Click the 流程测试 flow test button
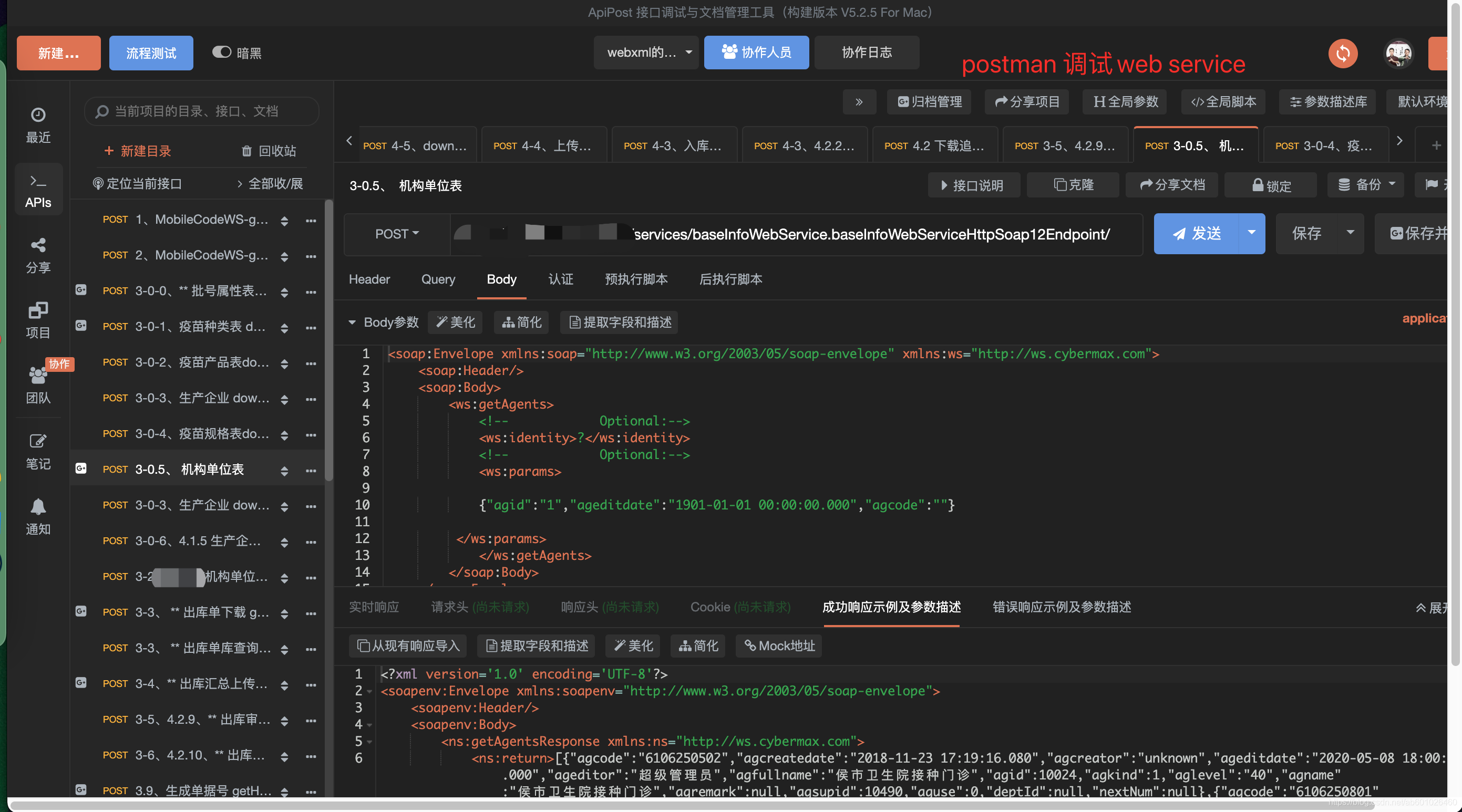1462x812 pixels. [151, 53]
